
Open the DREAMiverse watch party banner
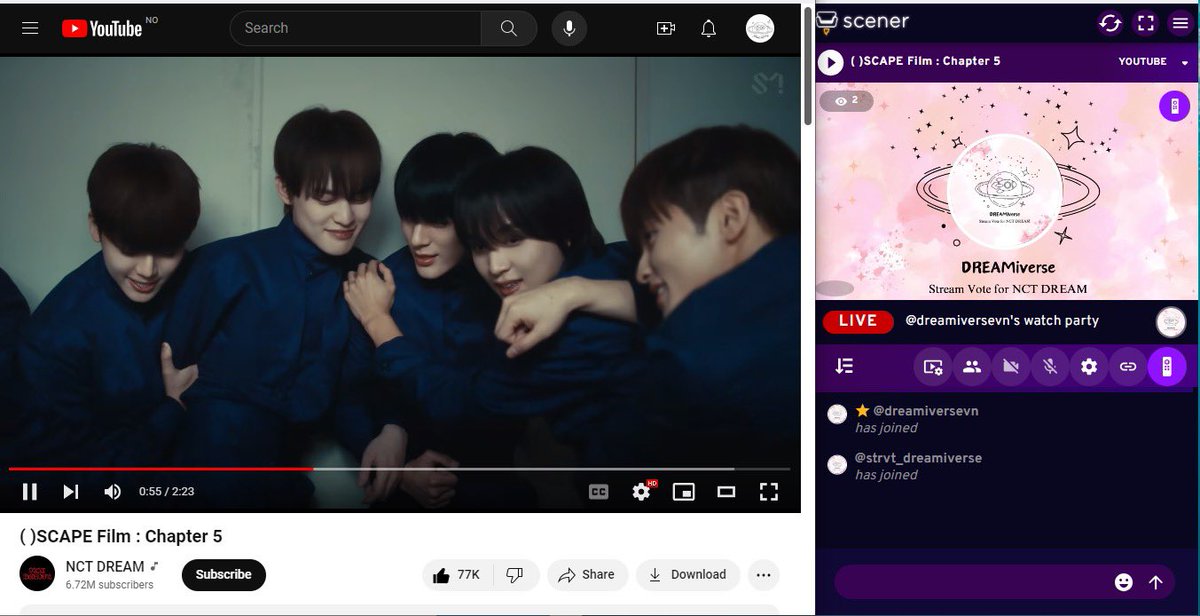pyautogui.click(x=1007, y=193)
